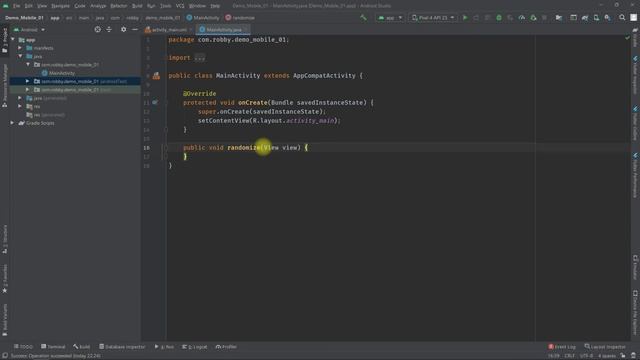Click the override gutter icon next to onCreate

pyautogui.click(x=155, y=102)
